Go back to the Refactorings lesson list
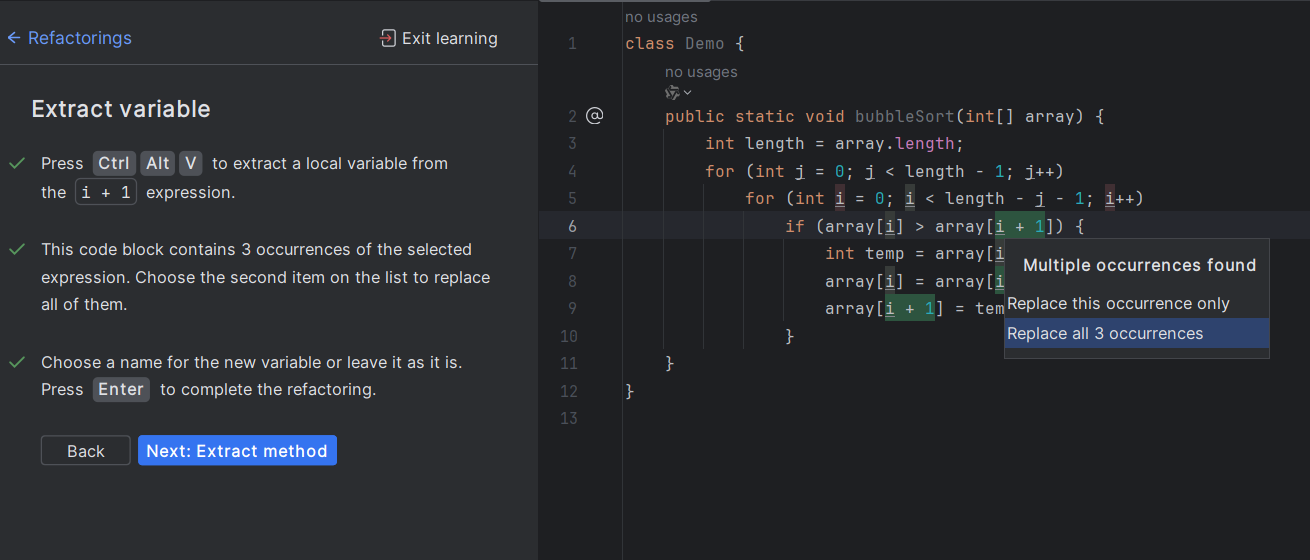The width and height of the screenshot is (1310, 560). (x=80, y=38)
